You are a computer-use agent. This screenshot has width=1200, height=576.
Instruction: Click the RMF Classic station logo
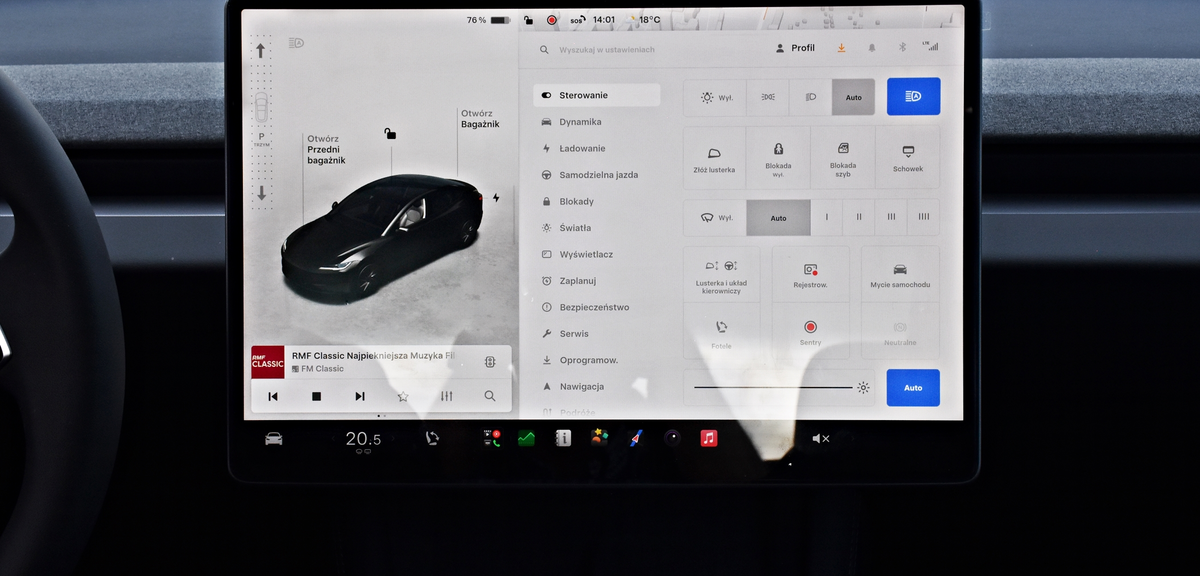pos(268,362)
